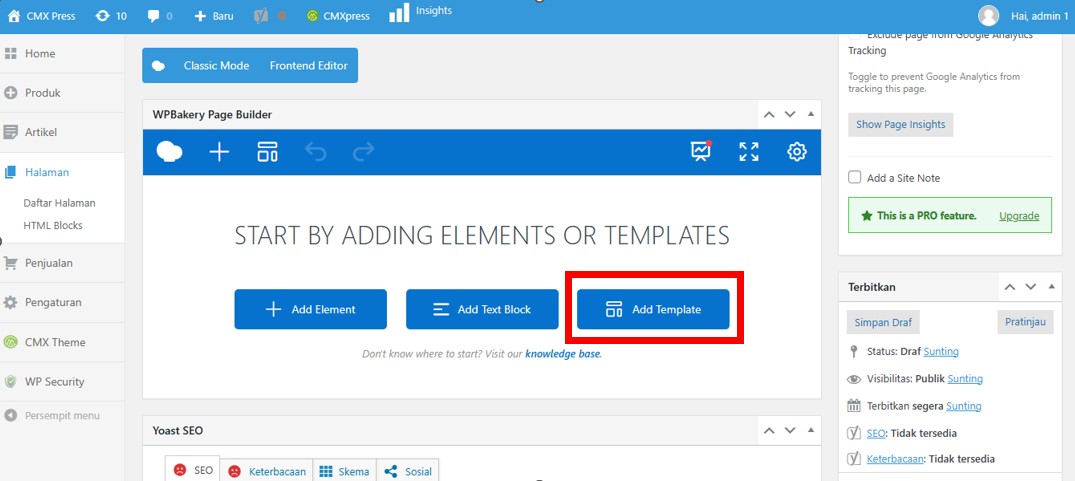
Task: Open the Frontend Editor
Action: point(309,66)
